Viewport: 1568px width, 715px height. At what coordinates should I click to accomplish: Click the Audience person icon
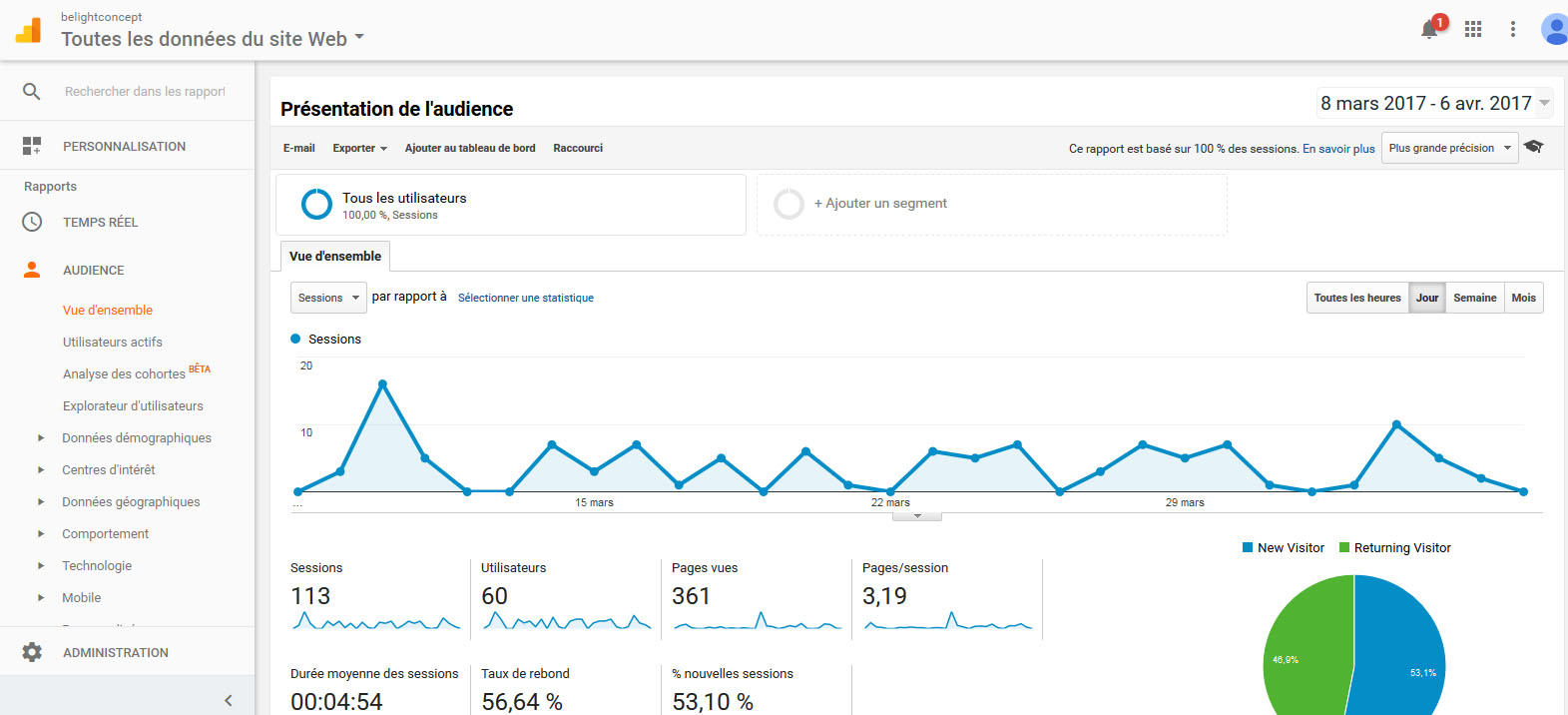tap(32, 270)
